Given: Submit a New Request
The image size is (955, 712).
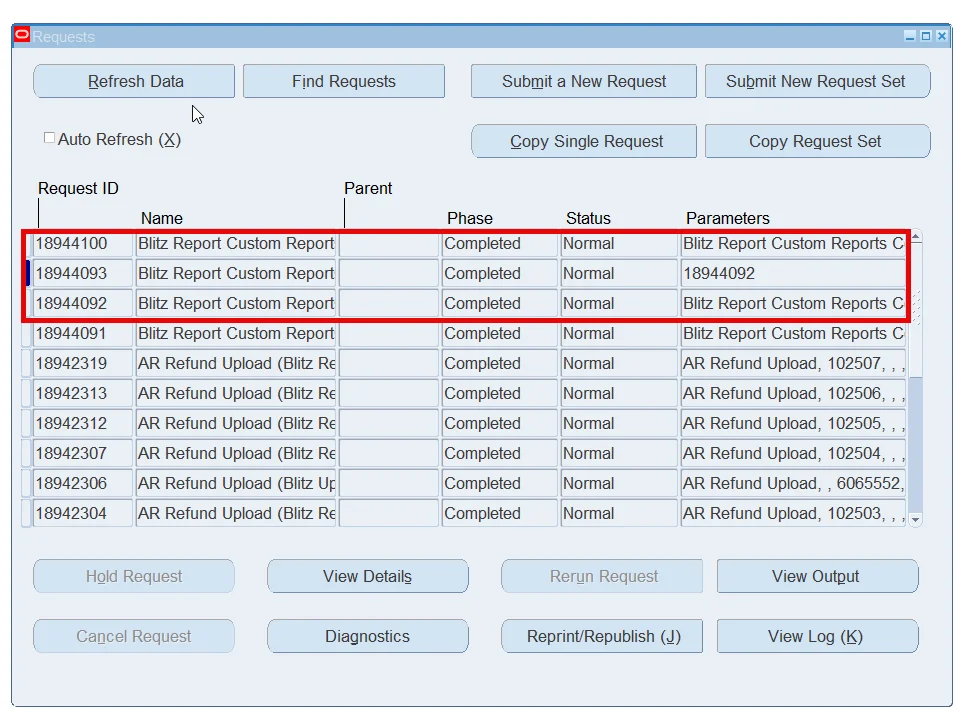Looking at the screenshot, I should 583,81.
